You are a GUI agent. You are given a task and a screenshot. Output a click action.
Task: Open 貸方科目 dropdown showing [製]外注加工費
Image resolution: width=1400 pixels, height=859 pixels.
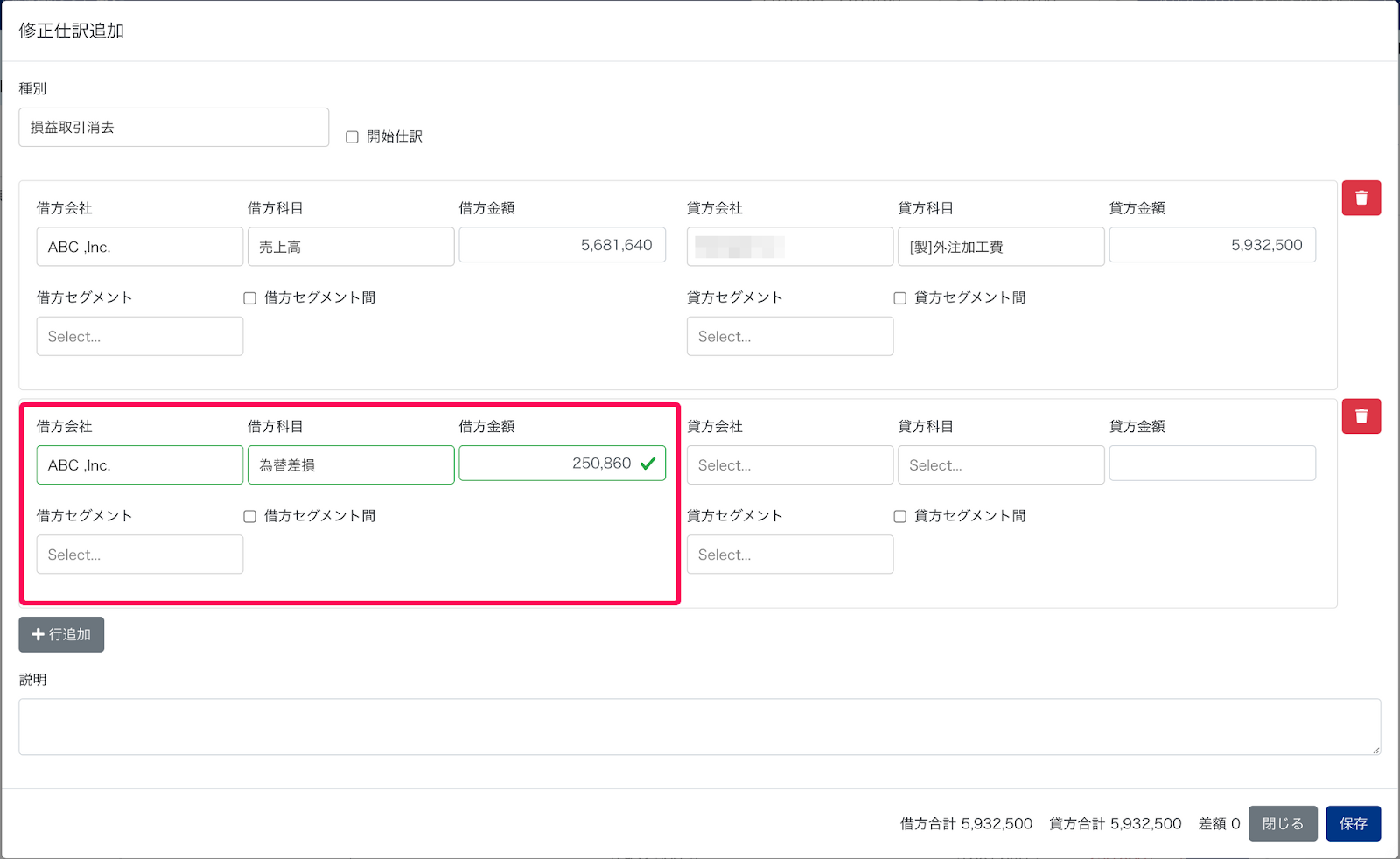click(1000, 247)
